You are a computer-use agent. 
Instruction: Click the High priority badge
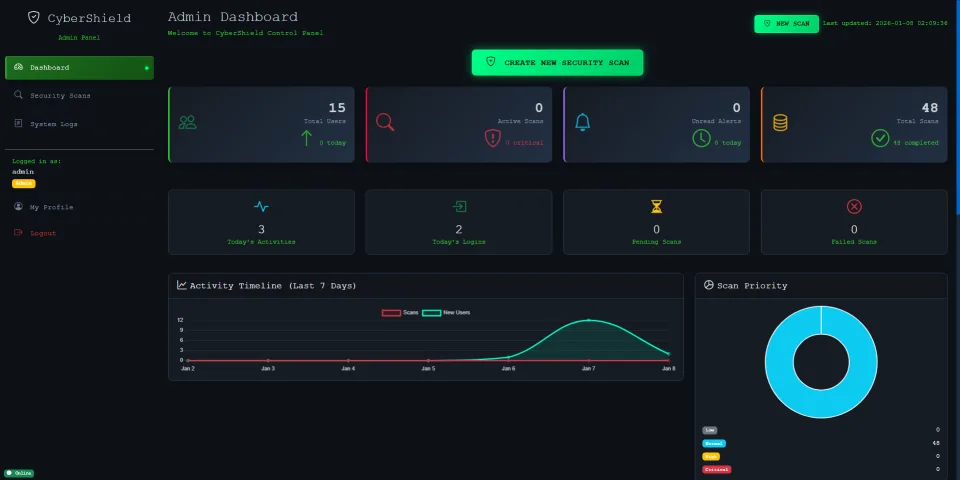(x=711, y=457)
